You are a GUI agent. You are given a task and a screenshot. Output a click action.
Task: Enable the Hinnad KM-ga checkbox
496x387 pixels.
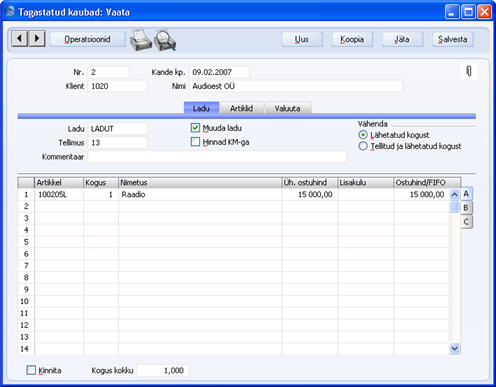pos(195,142)
